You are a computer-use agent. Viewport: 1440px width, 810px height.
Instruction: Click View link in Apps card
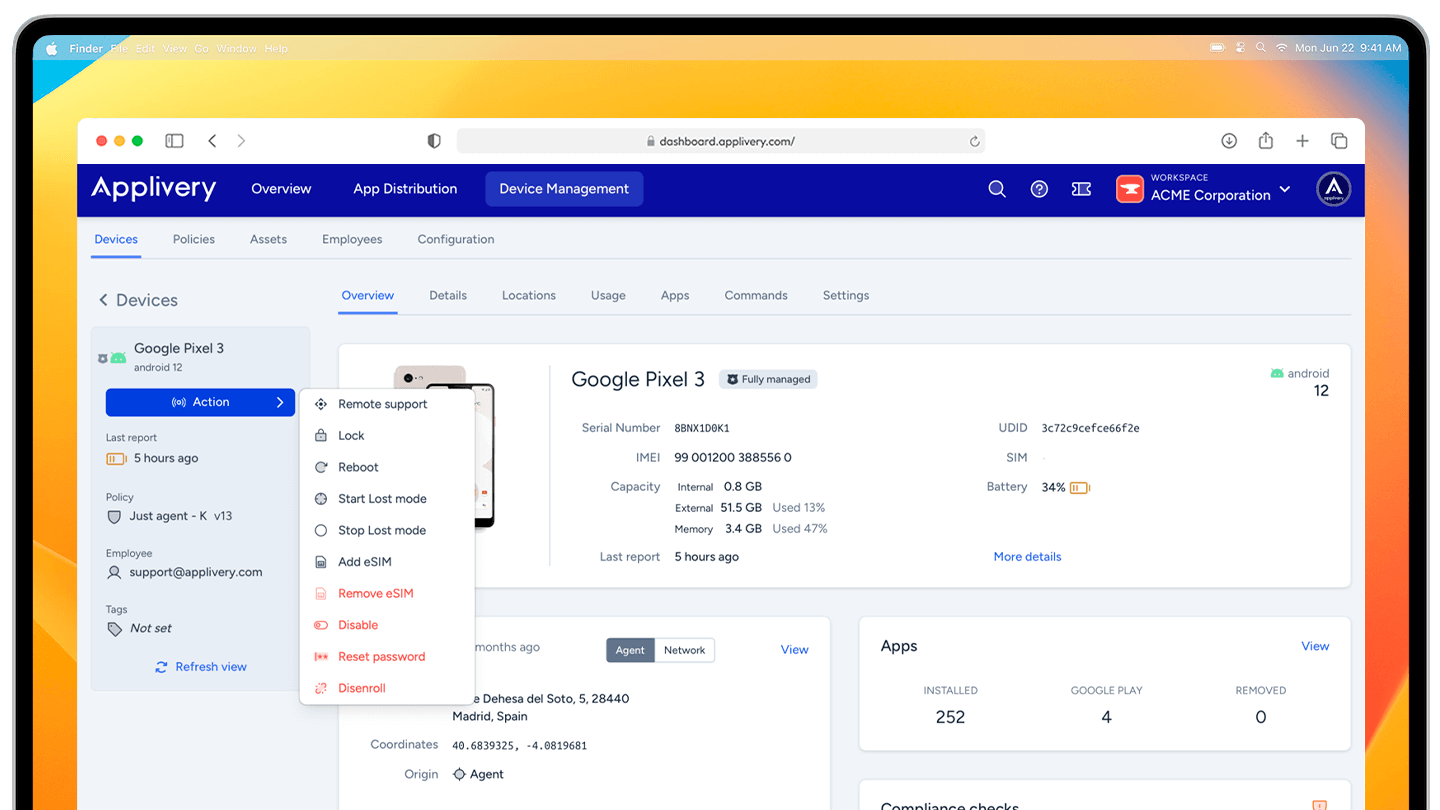[1315, 647]
